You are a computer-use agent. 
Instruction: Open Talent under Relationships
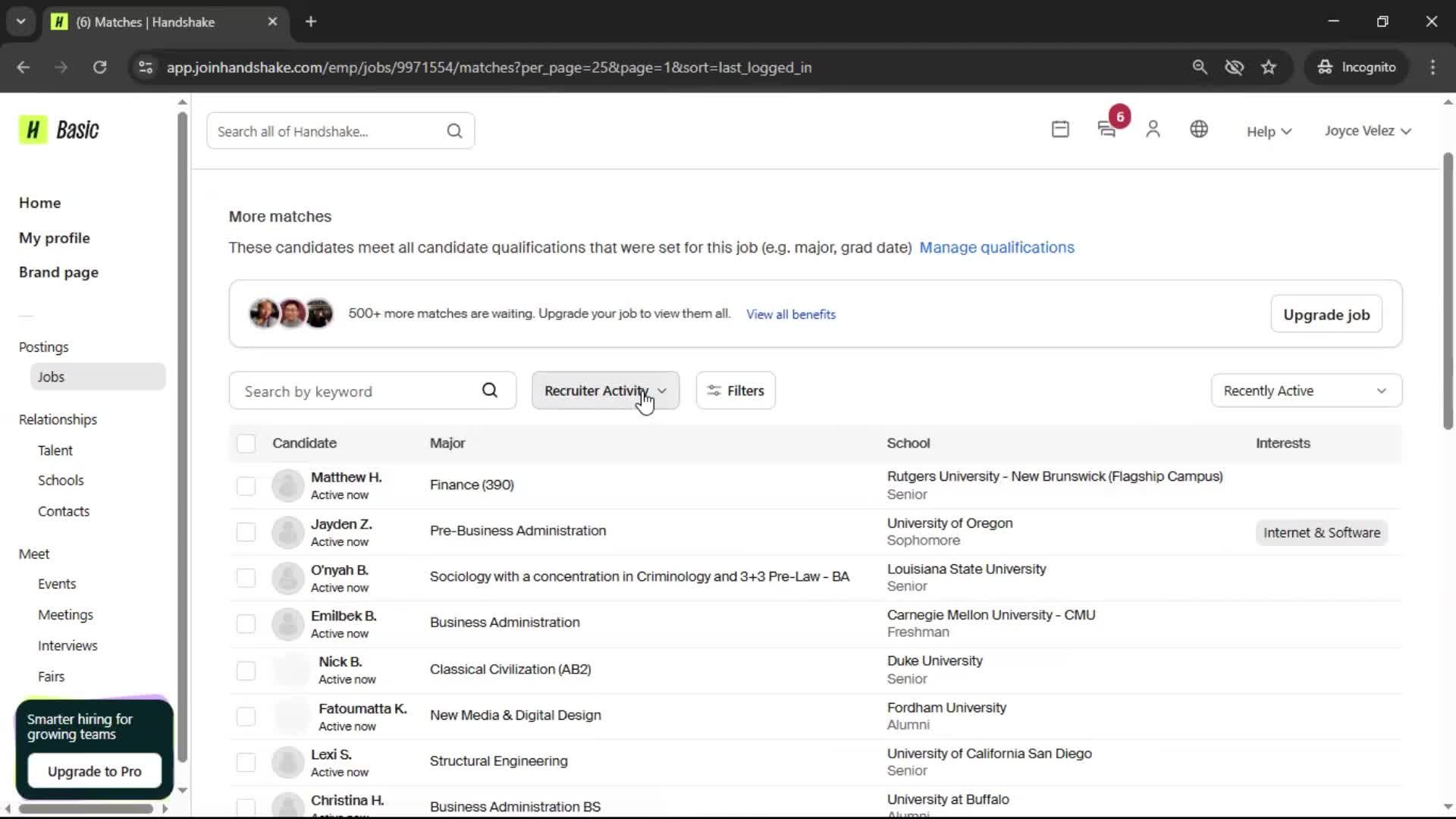[55, 450]
